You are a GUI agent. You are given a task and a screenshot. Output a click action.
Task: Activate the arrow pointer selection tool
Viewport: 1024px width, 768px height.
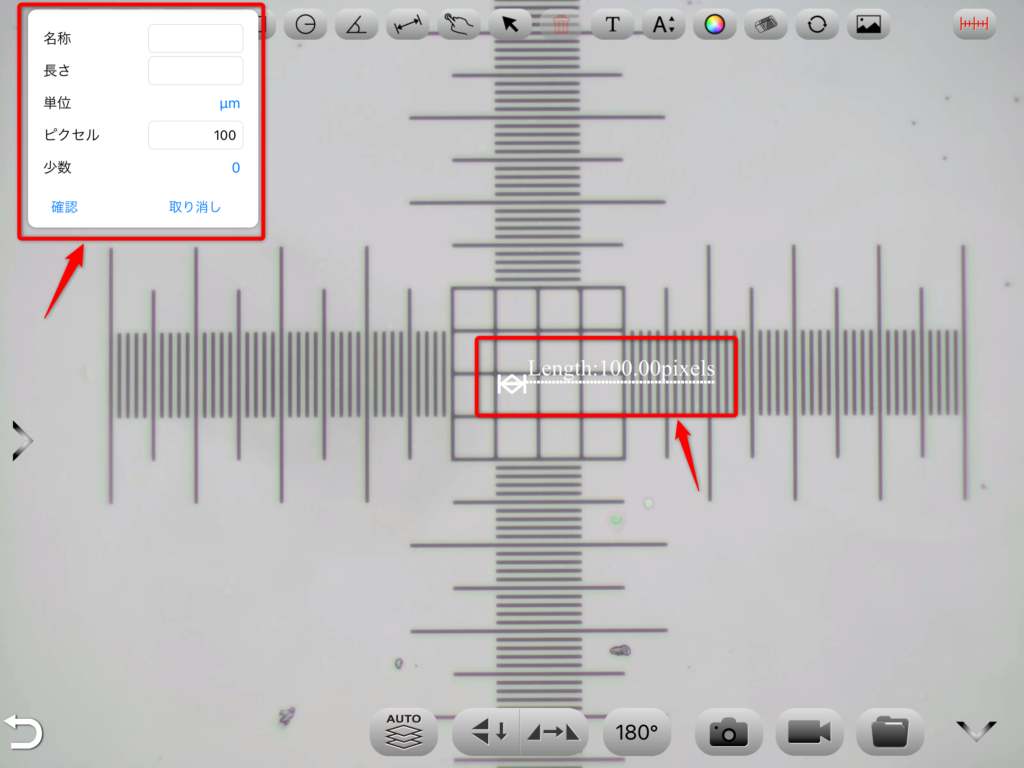point(510,25)
